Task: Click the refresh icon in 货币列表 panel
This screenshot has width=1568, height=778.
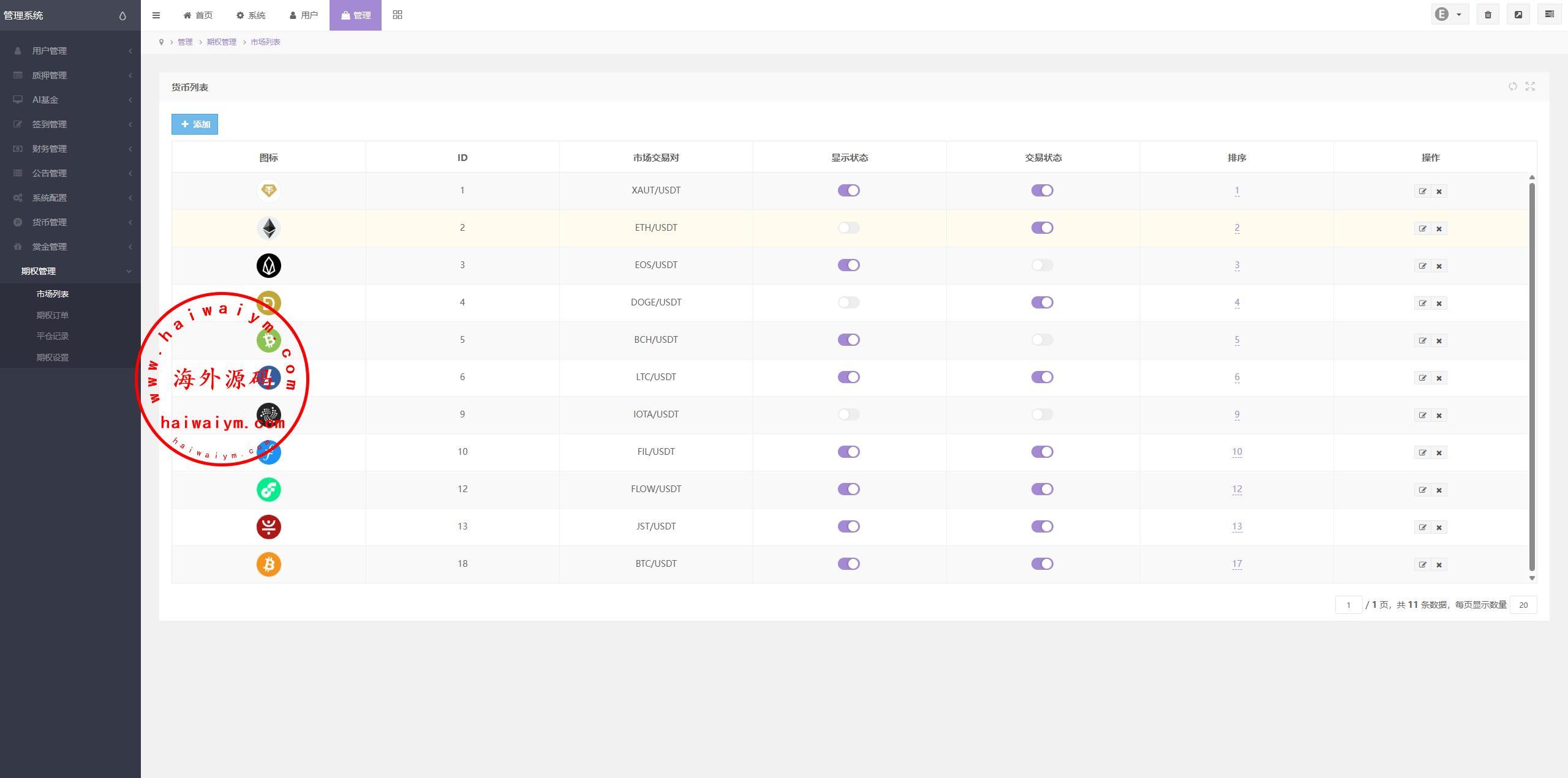Action: coord(1513,86)
